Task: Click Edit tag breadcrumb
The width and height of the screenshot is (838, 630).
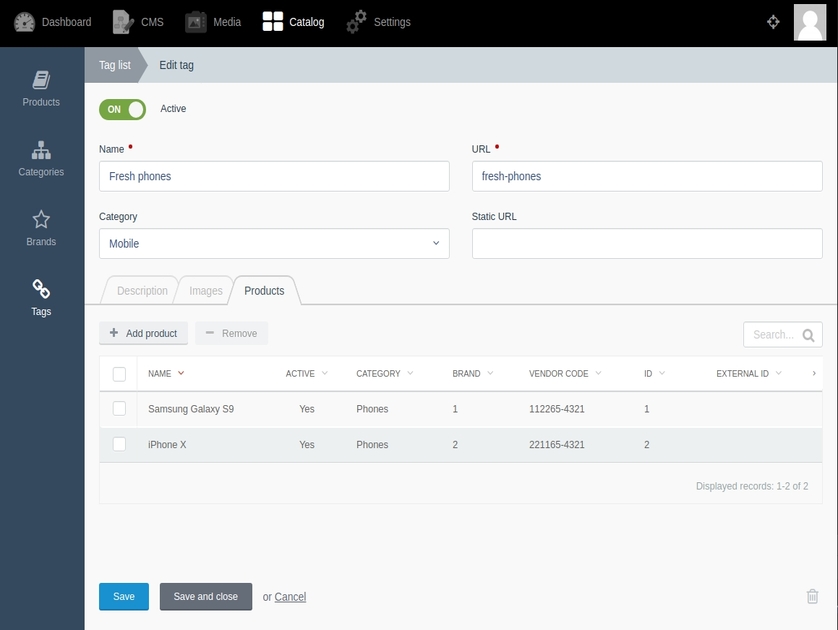Action: tap(176, 65)
